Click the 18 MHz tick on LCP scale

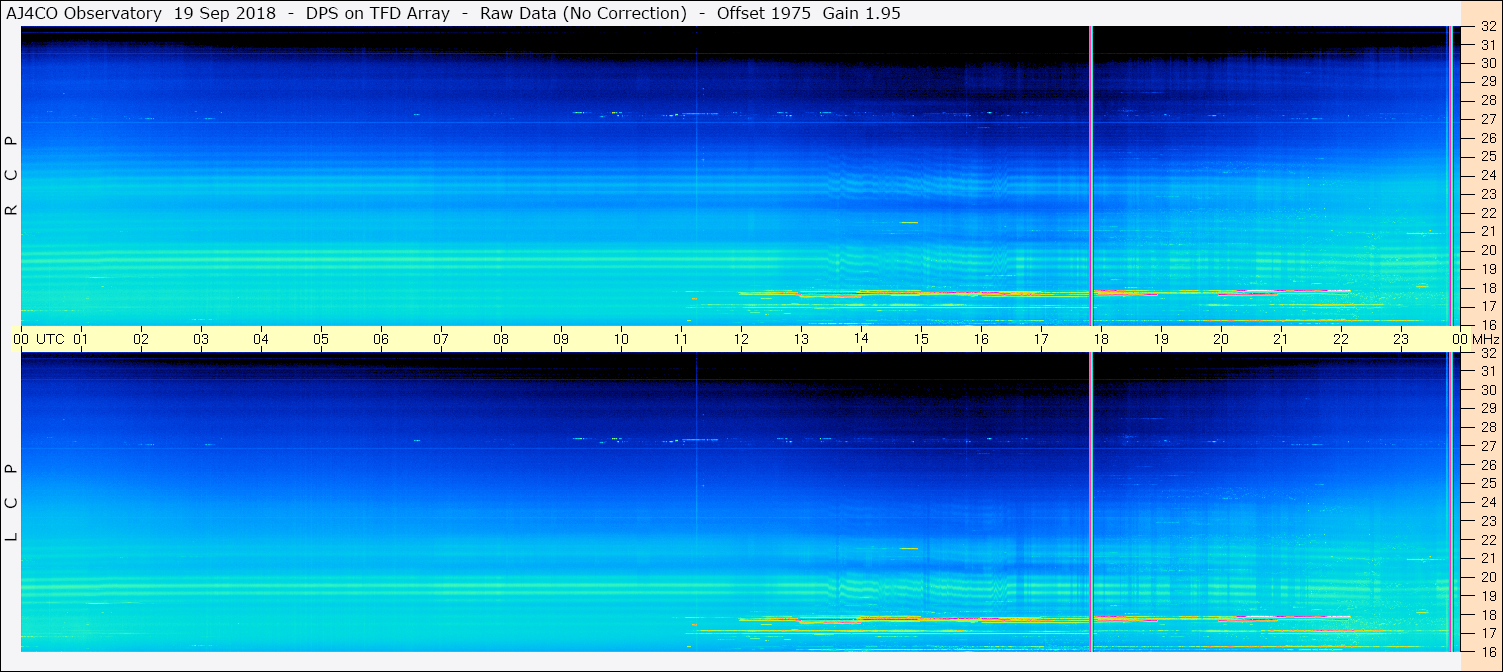[x=1488, y=615]
